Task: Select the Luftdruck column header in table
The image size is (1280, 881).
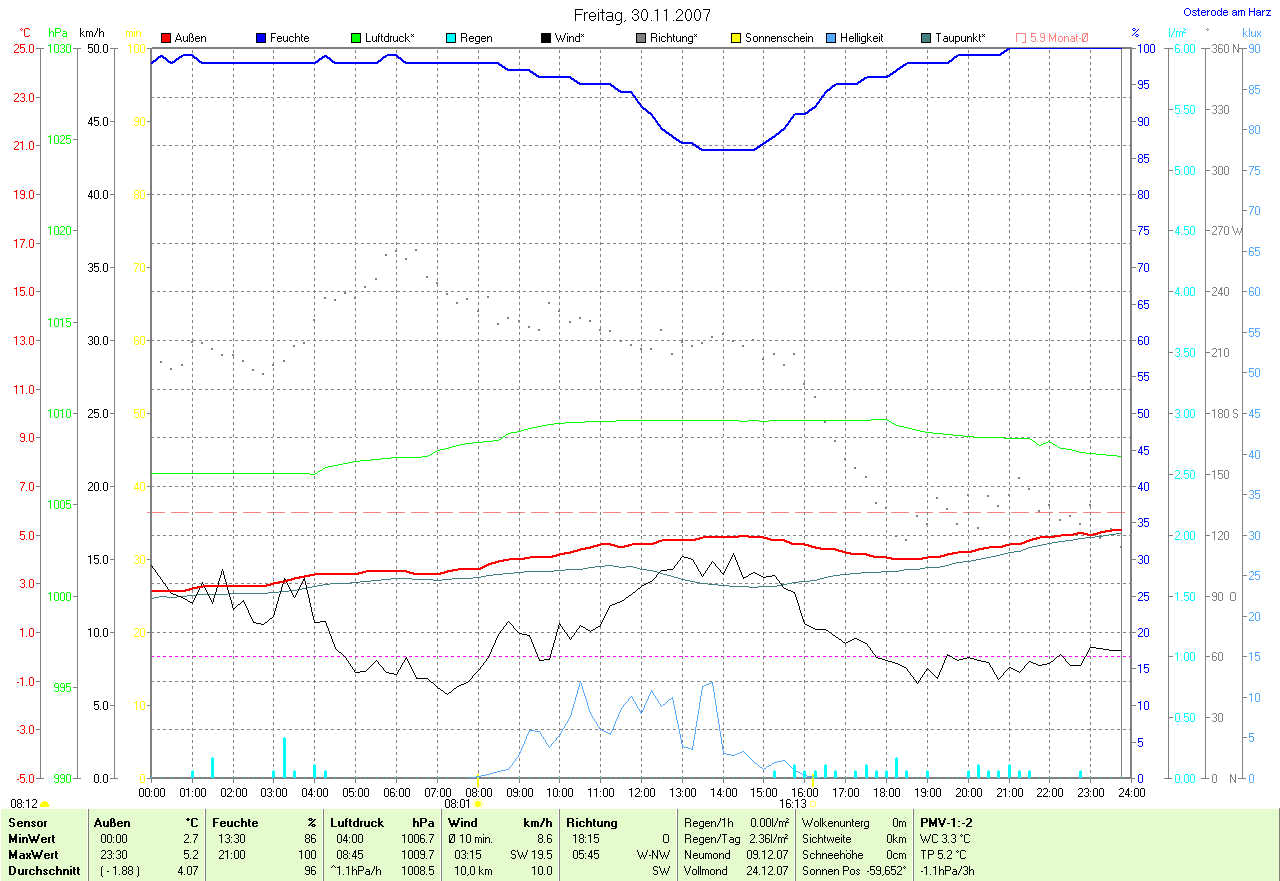Action: (357, 823)
